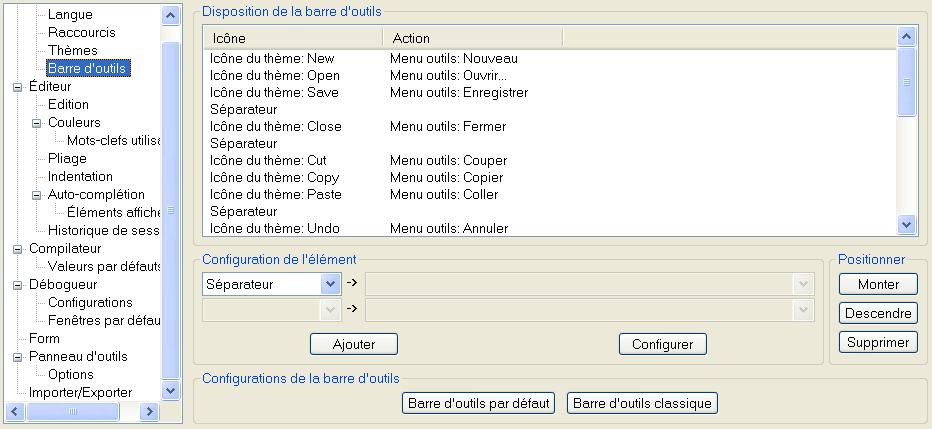This screenshot has height=429, width=932.
Task: Apply Barre d'outils classique layout
Action: tap(643, 403)
